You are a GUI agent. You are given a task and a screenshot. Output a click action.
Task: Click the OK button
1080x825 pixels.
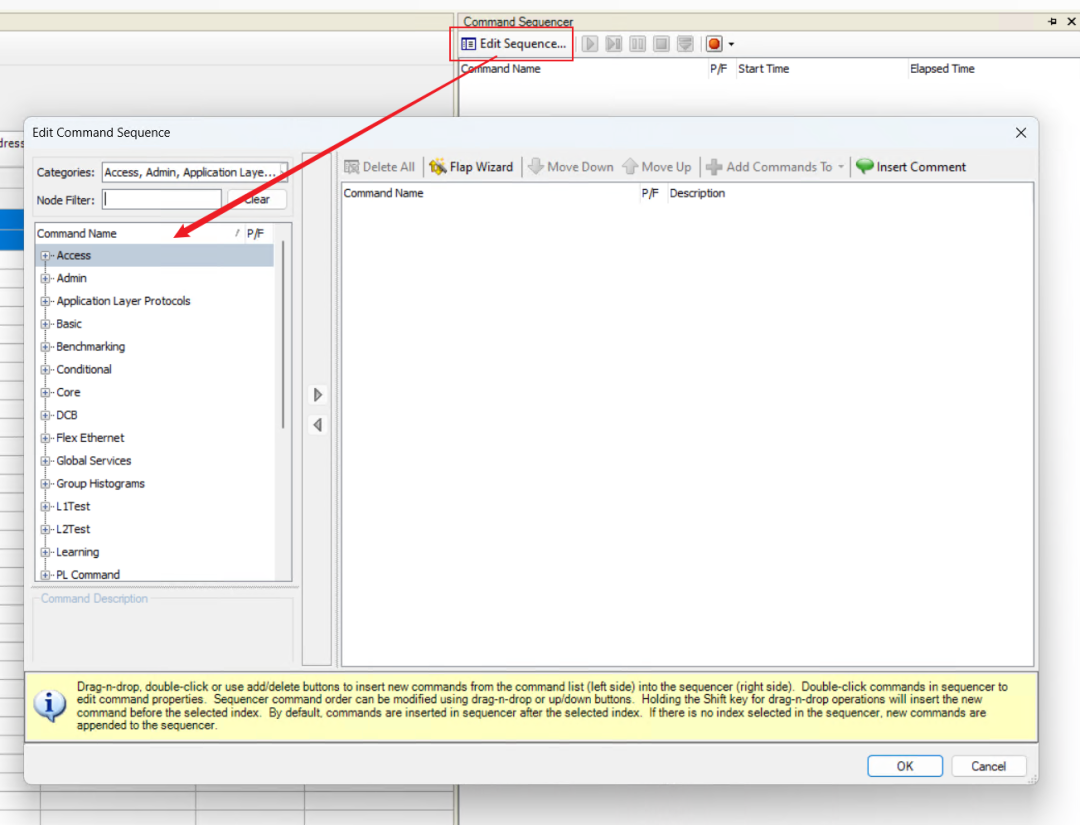[x=904, y=766]
